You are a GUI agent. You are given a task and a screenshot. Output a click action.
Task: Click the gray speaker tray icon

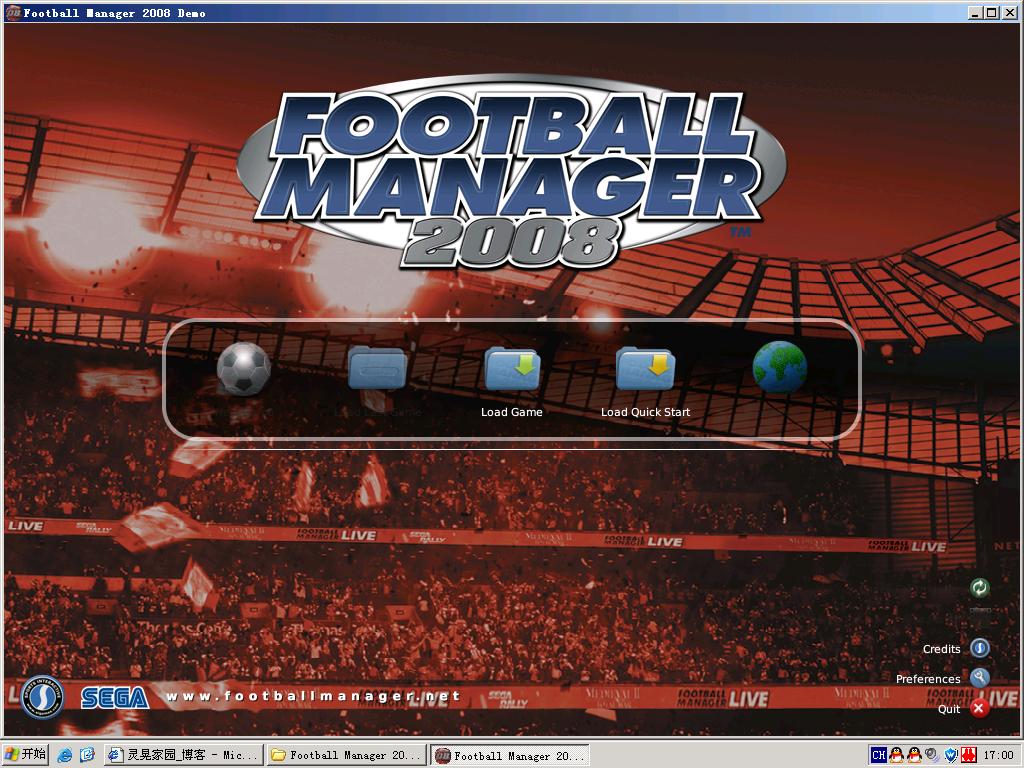(932, 755)
